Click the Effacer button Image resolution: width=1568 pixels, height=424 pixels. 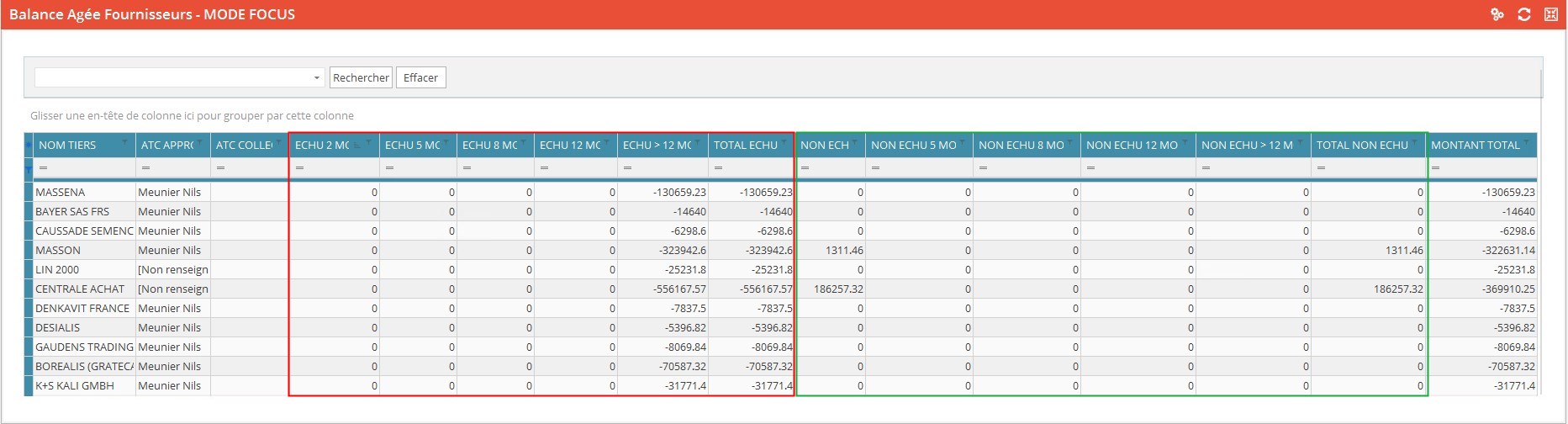(x=420, y=78)
